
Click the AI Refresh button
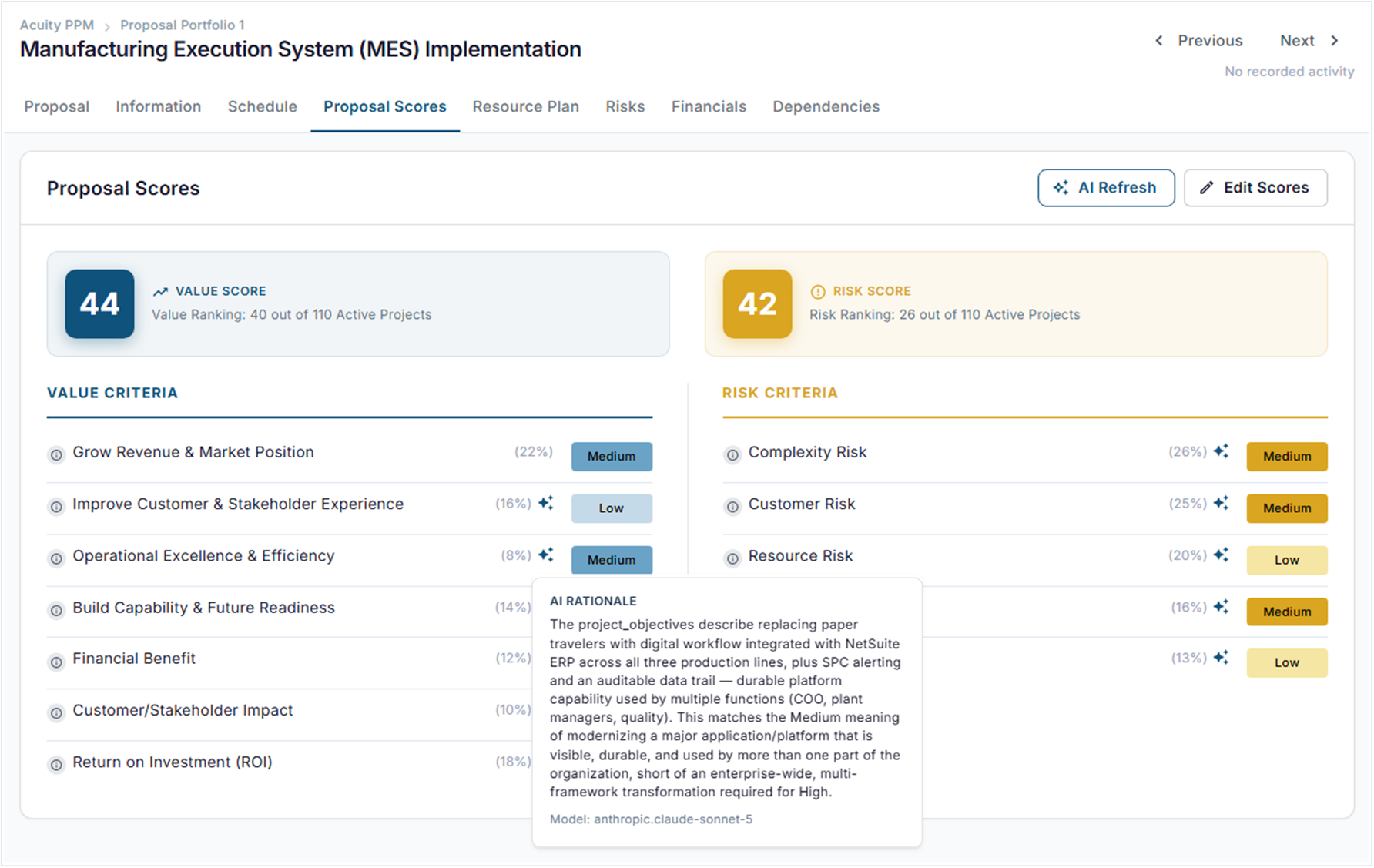point(1106,188)
